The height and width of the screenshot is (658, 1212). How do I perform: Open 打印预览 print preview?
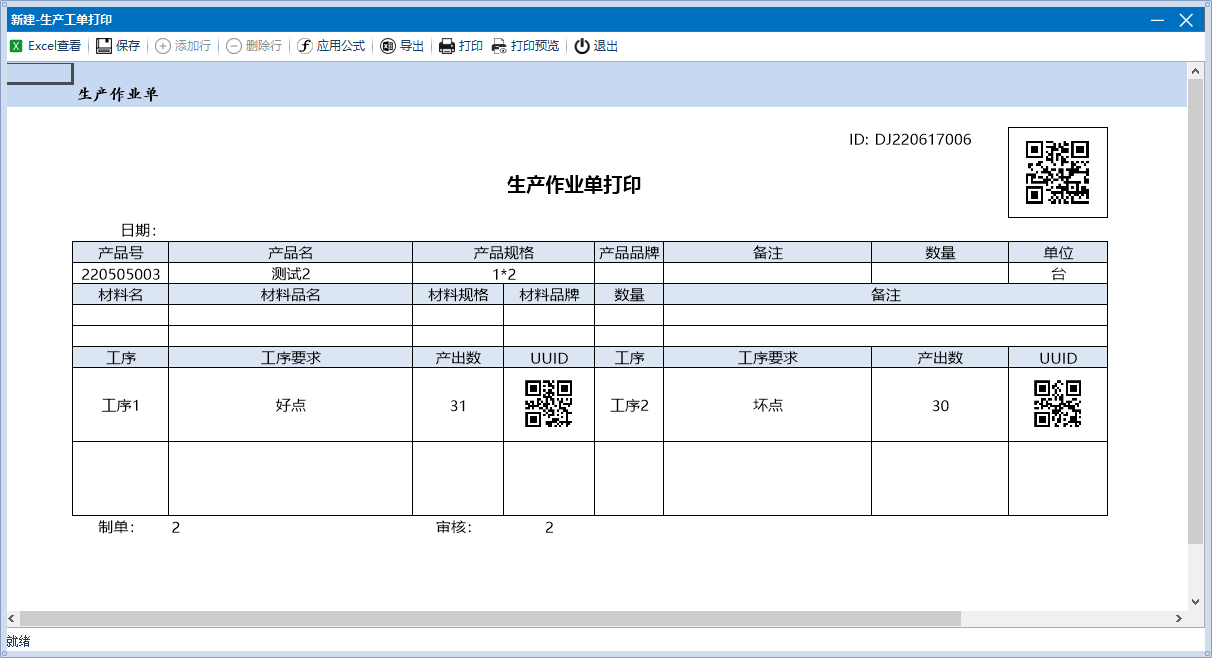click(499, 46)
